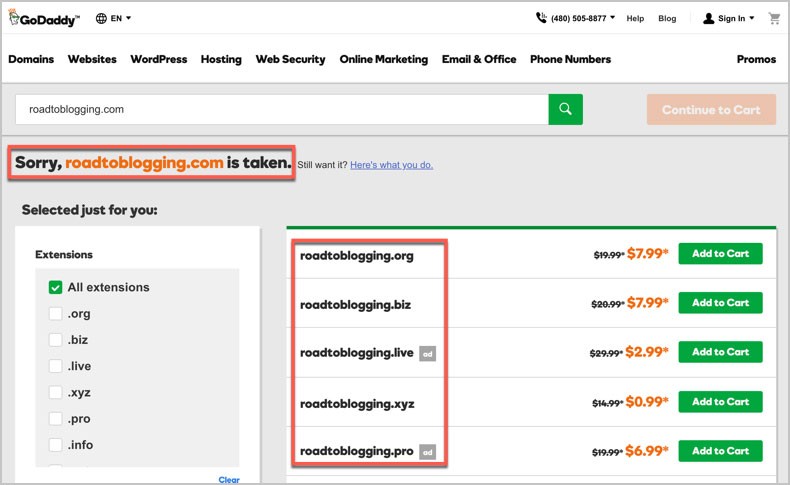Click the phone icon beside support number
The width and height of the screenshot is (790, 485).
(541, 18)
